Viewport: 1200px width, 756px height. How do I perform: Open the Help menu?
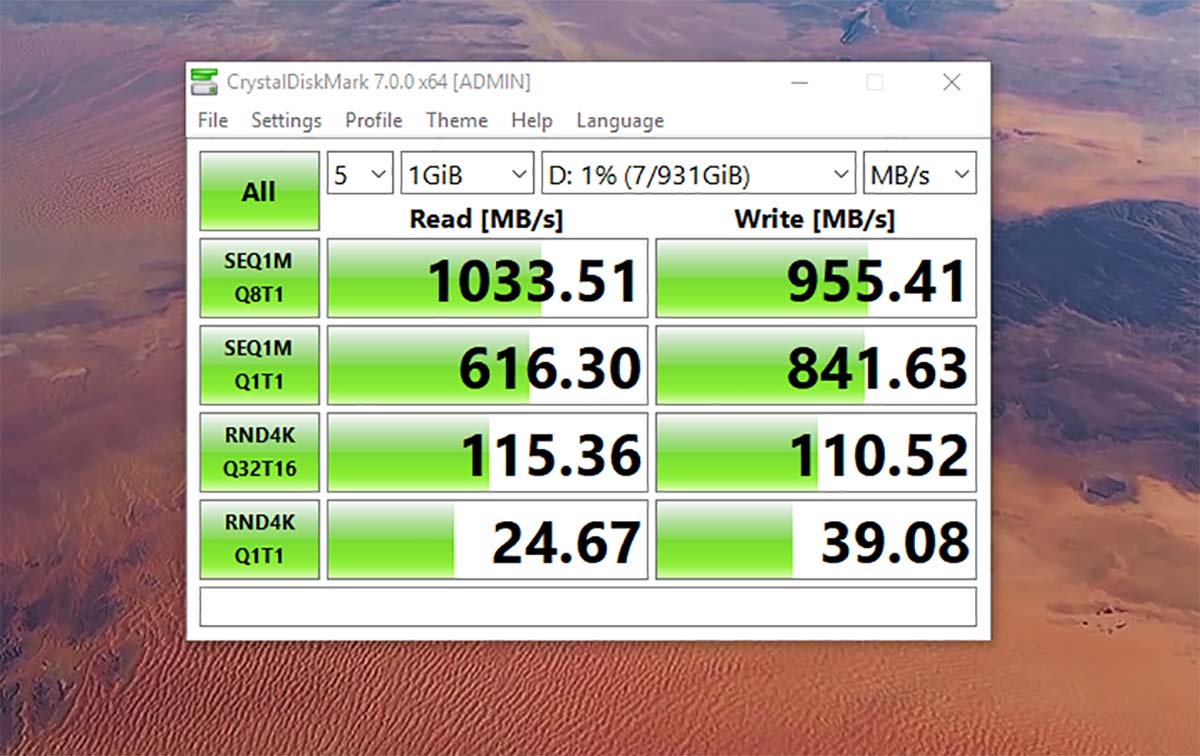point(531,120)
